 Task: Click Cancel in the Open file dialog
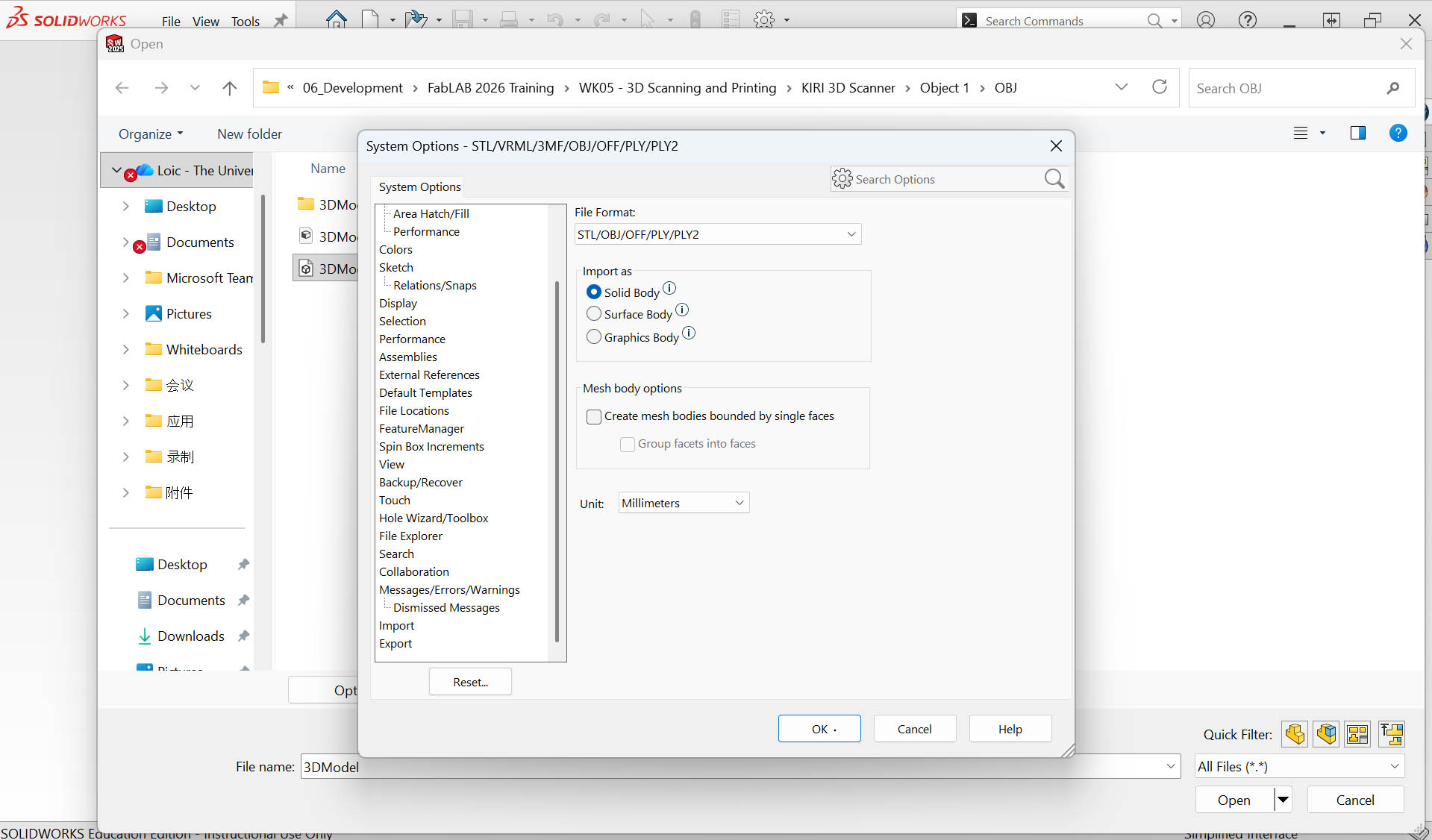pyautogui.click(x=1355, y=800)
